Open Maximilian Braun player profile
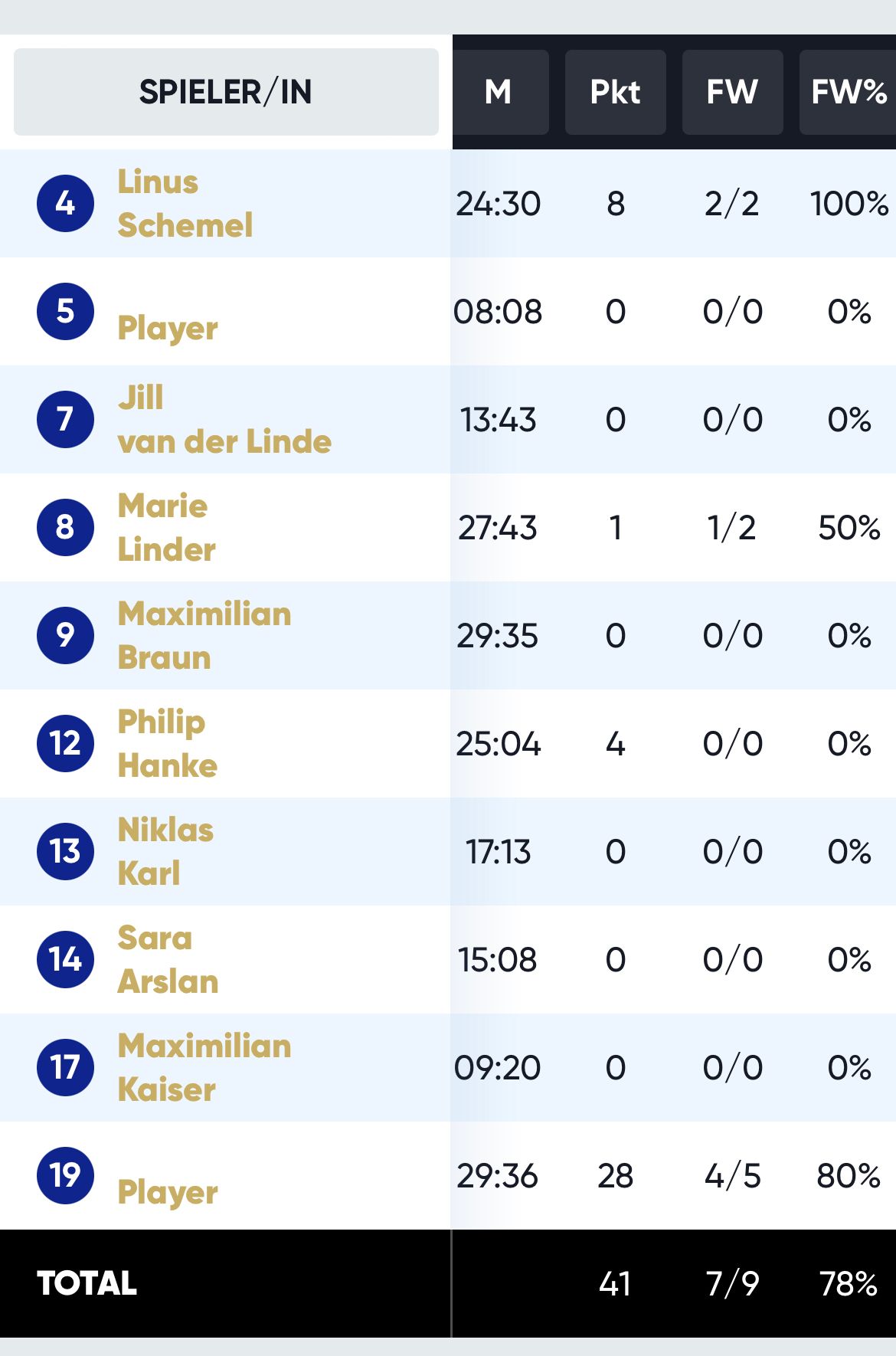Image resolution: width=896 pixels, height=1356 pixels. pyautogui.click(x=204, y=636)
